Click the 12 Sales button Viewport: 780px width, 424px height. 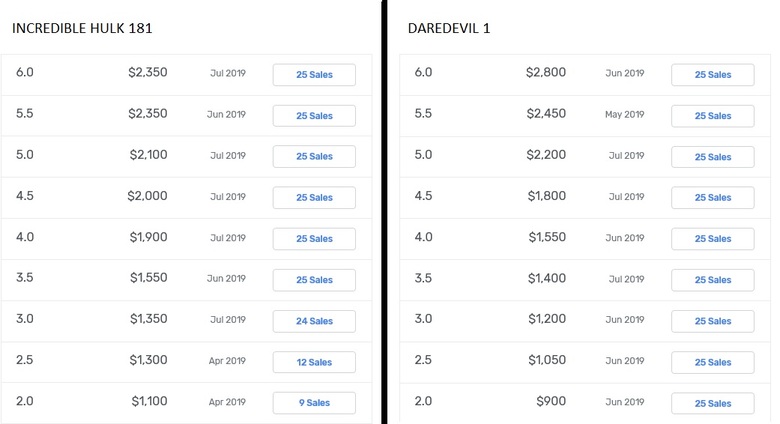coord(314,362)
